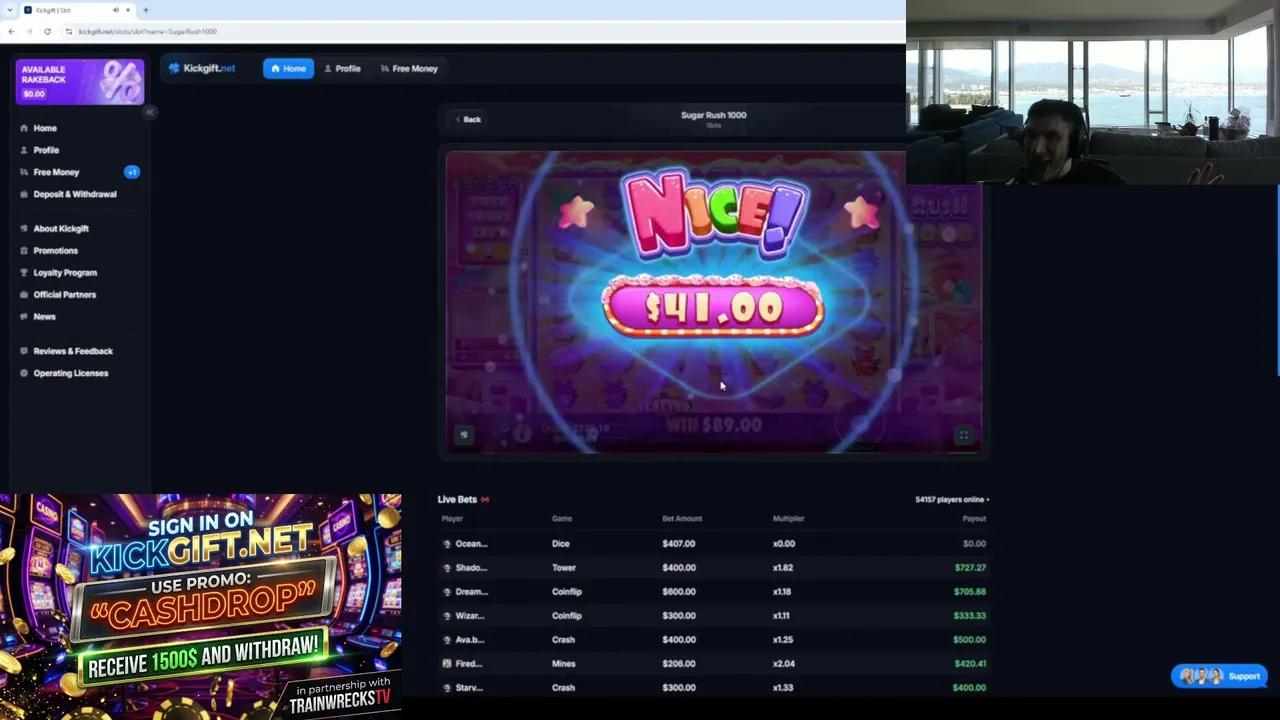Viewport: 1280px width, 720px height.
Task: Click the Loyalty Program trophy icon
Action: [24, 273]
